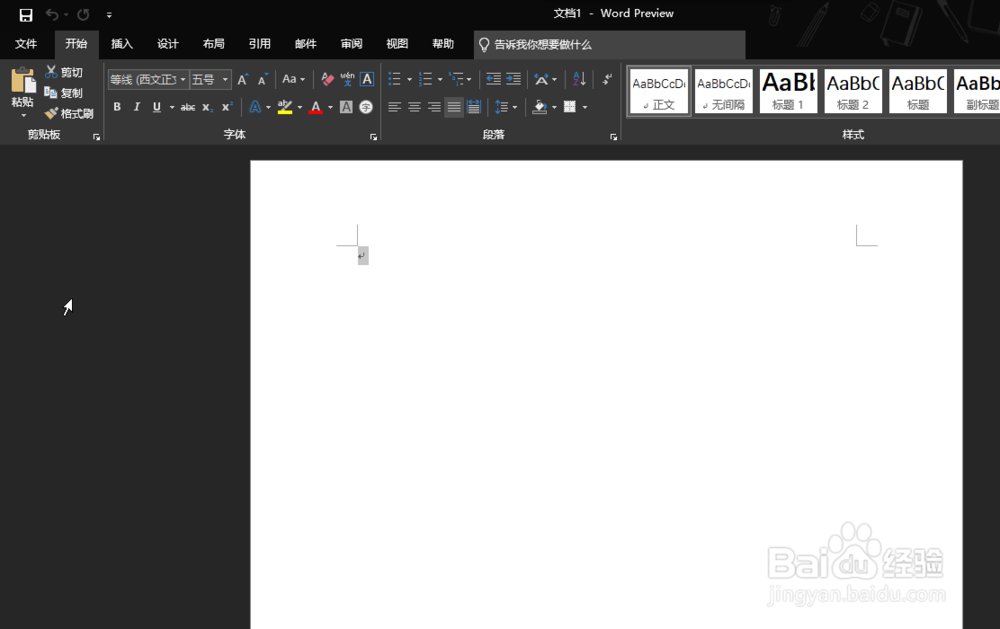Image resolution: width=1000 pixels, height=629 pixels.
Task: Click the Enclose Characters icon
Action: click(366, 107)
